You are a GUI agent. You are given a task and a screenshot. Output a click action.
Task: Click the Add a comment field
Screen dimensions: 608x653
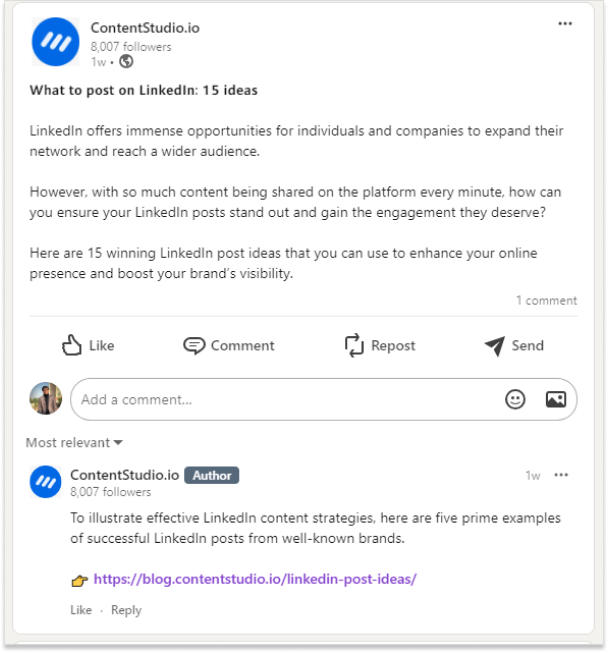click(324, 399)
